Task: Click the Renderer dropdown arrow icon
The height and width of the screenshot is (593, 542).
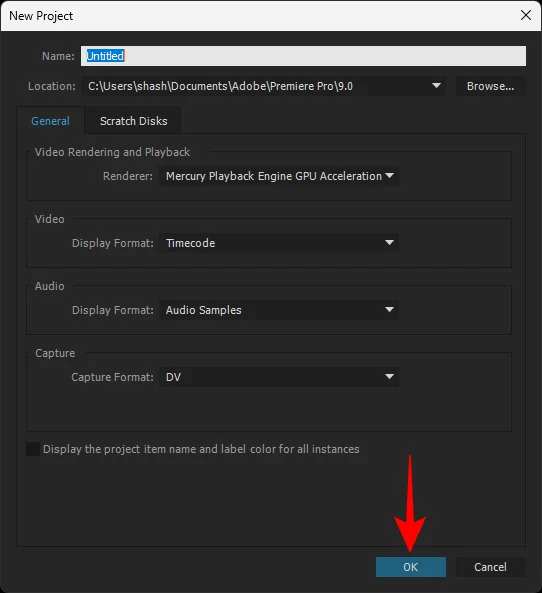Action: click(x=389, y=176)
